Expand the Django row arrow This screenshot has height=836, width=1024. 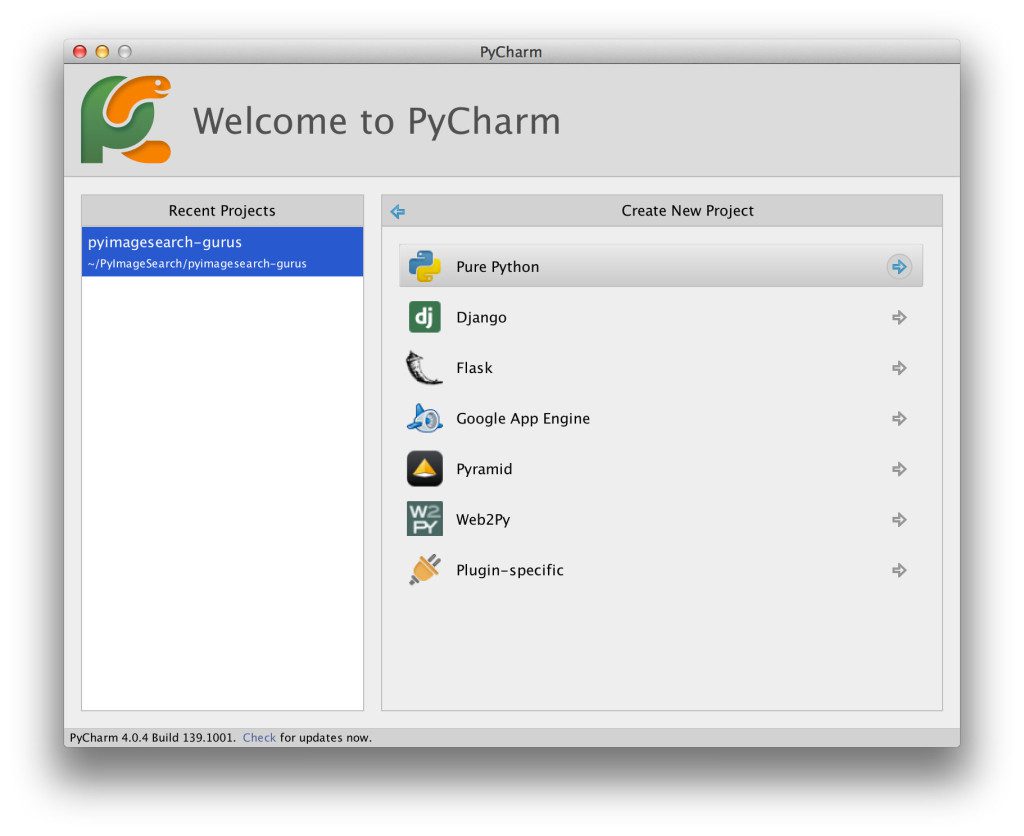[x=899, y=317]
